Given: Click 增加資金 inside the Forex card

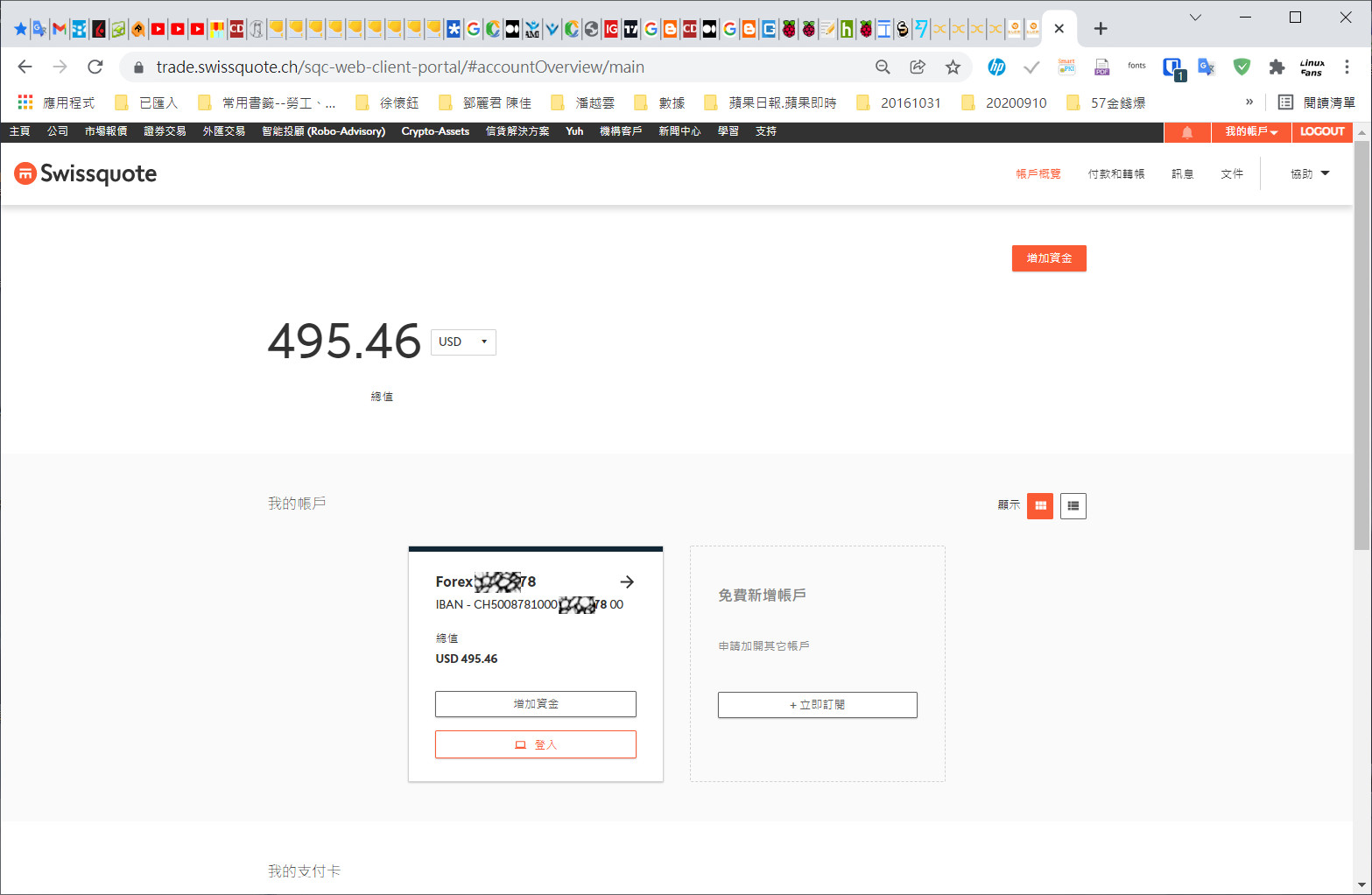Looking at the screenshot, I should [536, 704].
